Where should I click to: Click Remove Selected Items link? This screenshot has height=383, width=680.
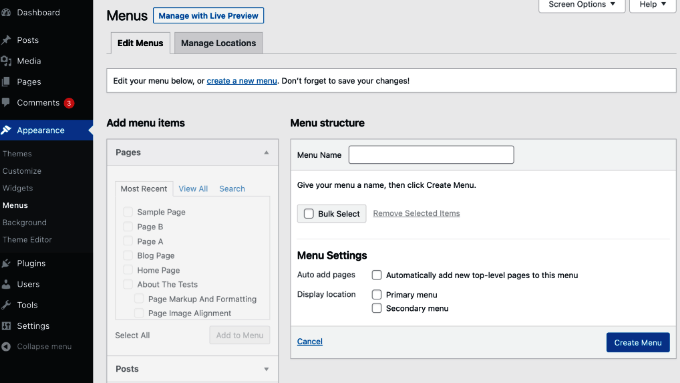pyautogui.click(x=416, y=213)
